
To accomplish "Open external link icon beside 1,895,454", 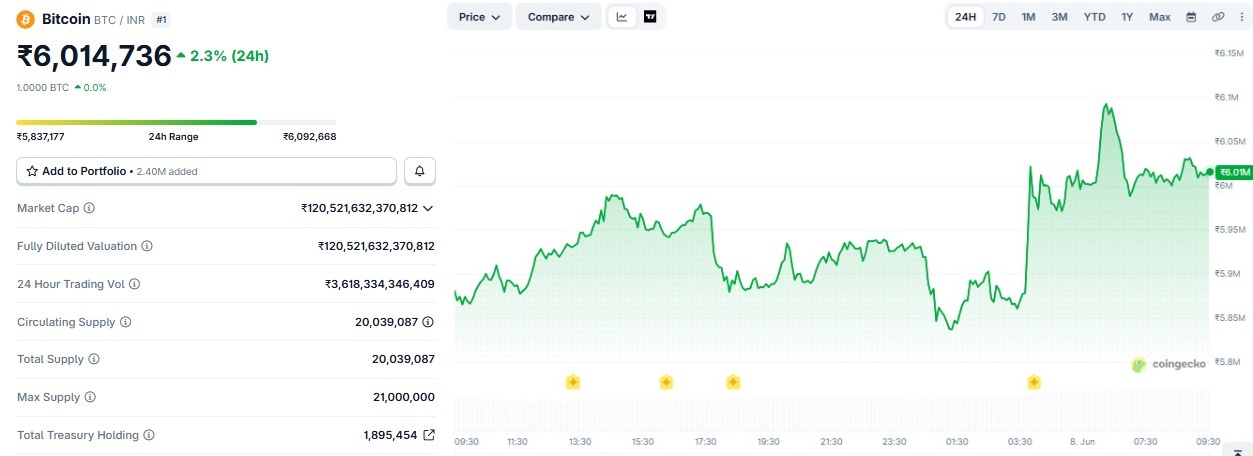I will point(429,435).
